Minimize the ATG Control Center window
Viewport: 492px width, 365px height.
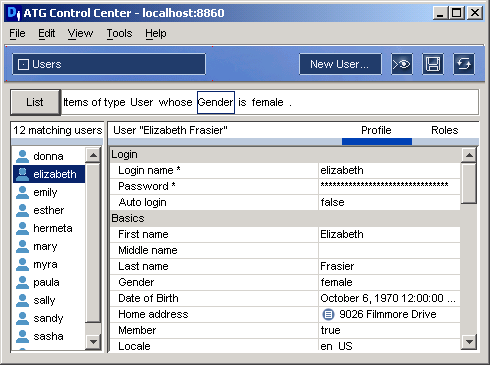(440, 13)
